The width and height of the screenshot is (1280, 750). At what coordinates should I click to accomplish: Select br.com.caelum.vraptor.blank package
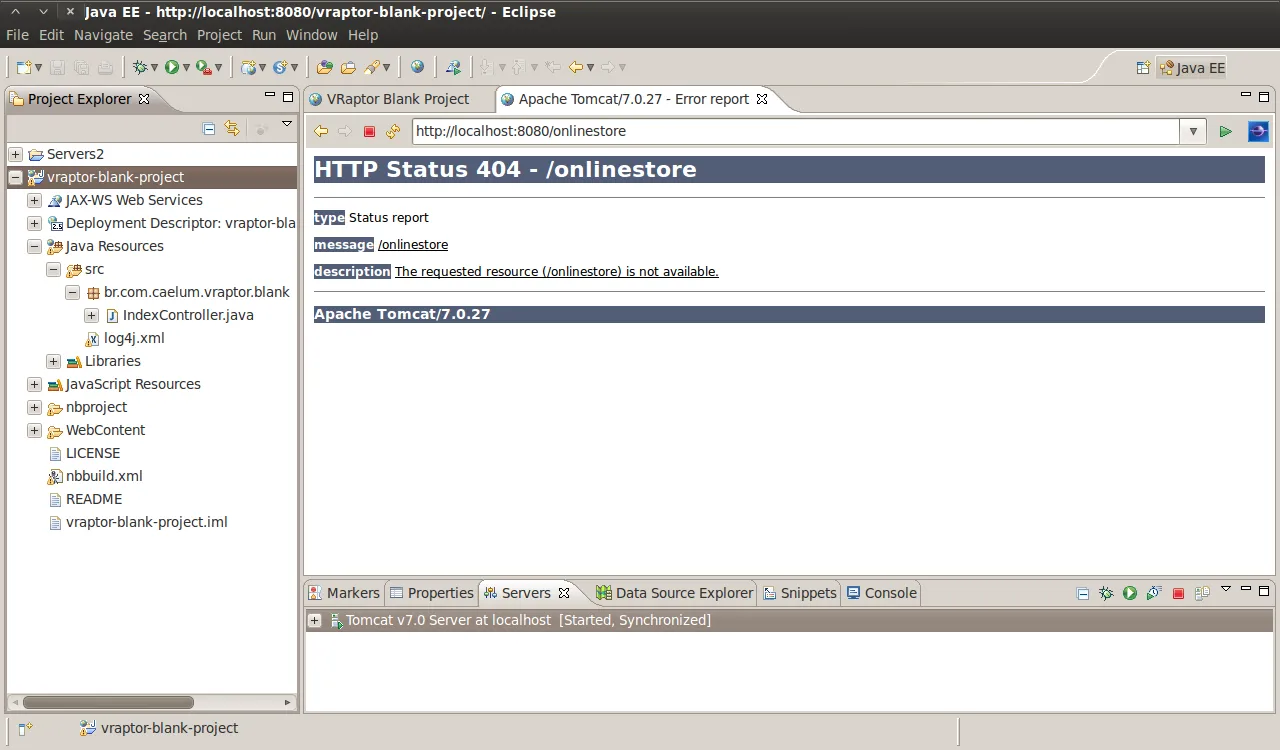coord(196,292)
